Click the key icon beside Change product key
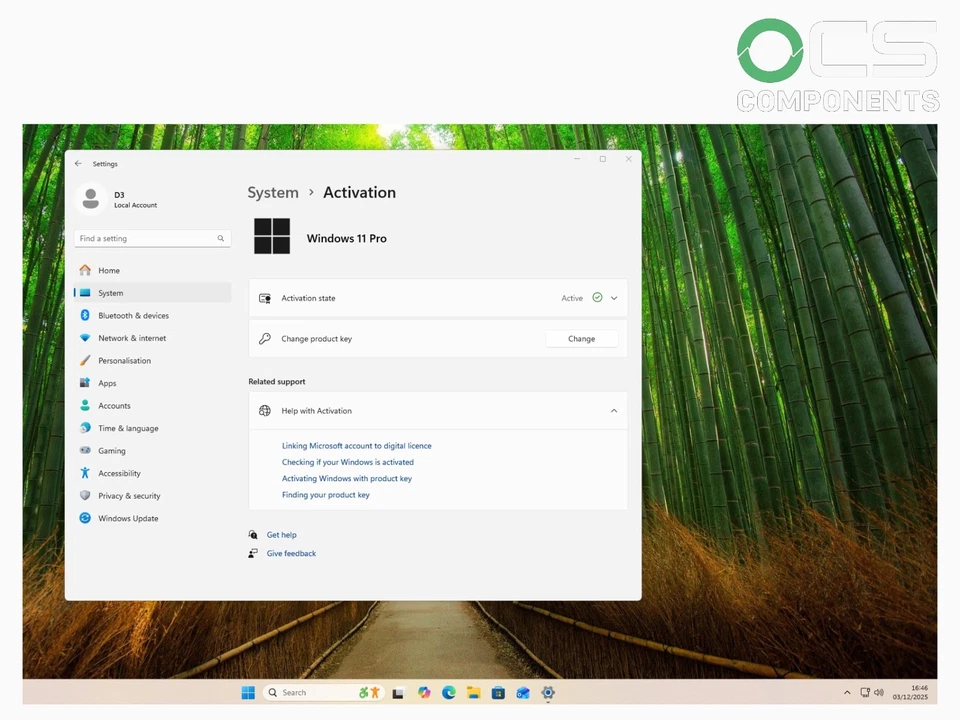Image resolution: width=960 pixels, height=720 pixels. click(x=264, y=339)
